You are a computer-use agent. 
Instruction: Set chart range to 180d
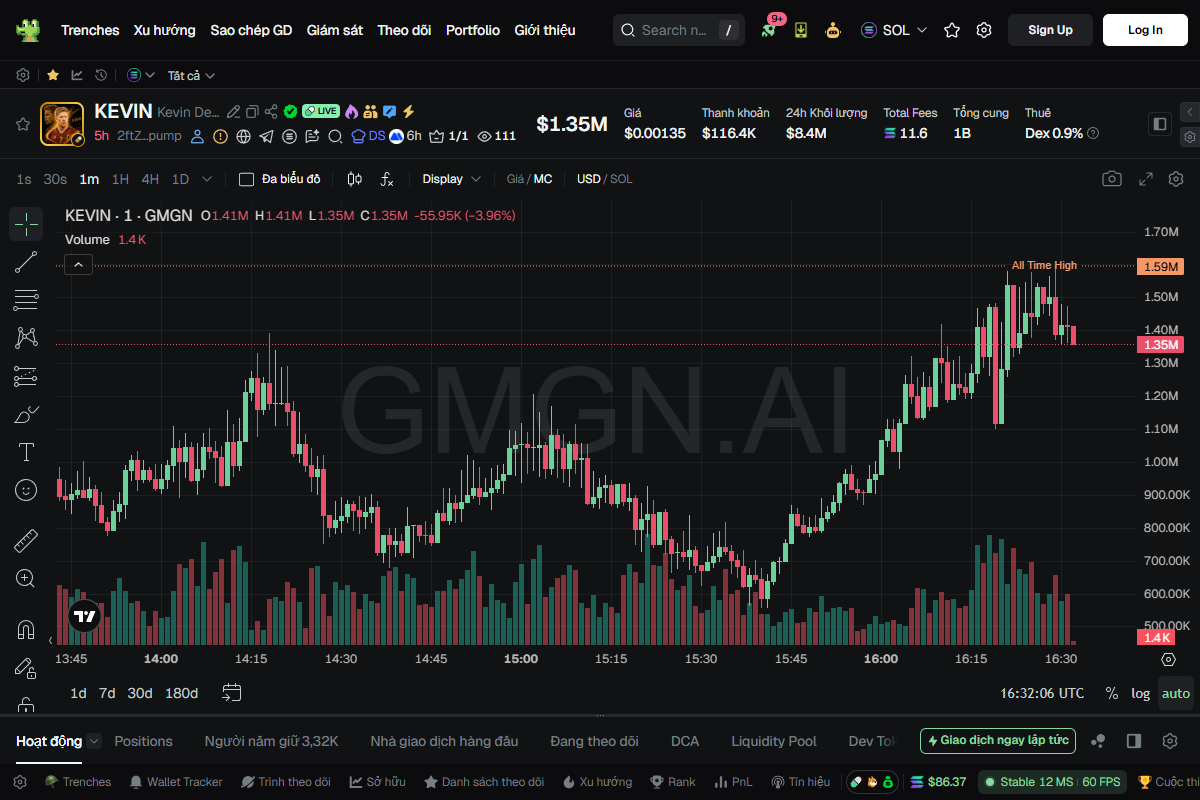click(181, 693)
